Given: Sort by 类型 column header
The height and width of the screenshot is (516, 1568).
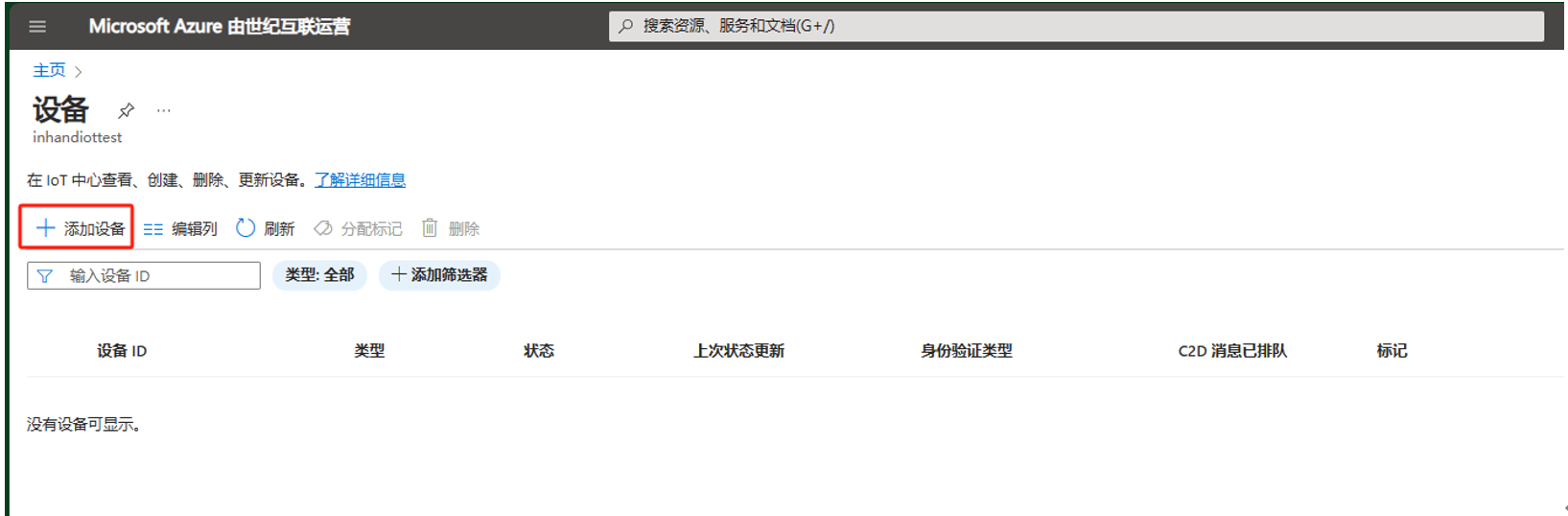Looking at the screenshot, I should 369,351.
